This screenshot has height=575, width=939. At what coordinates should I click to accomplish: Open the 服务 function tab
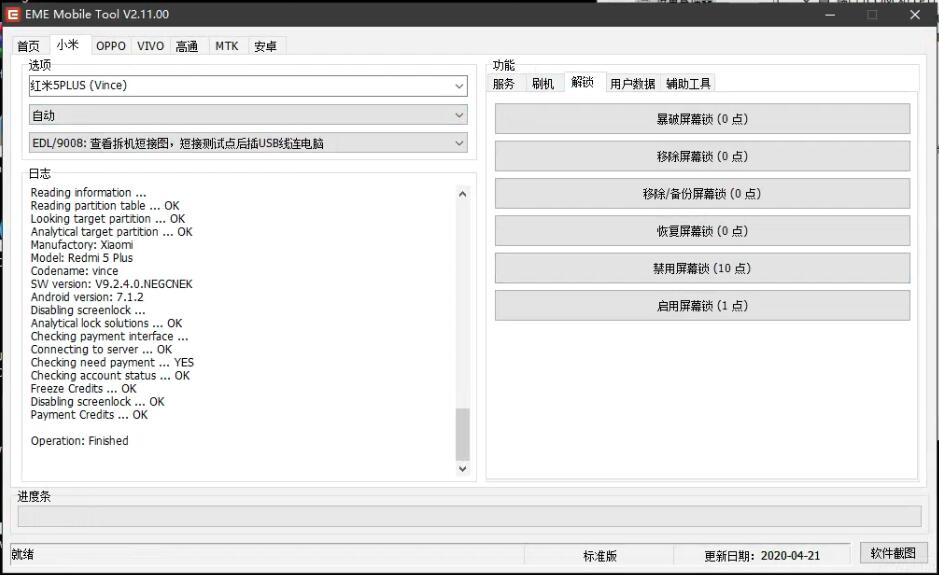[504, 84]
